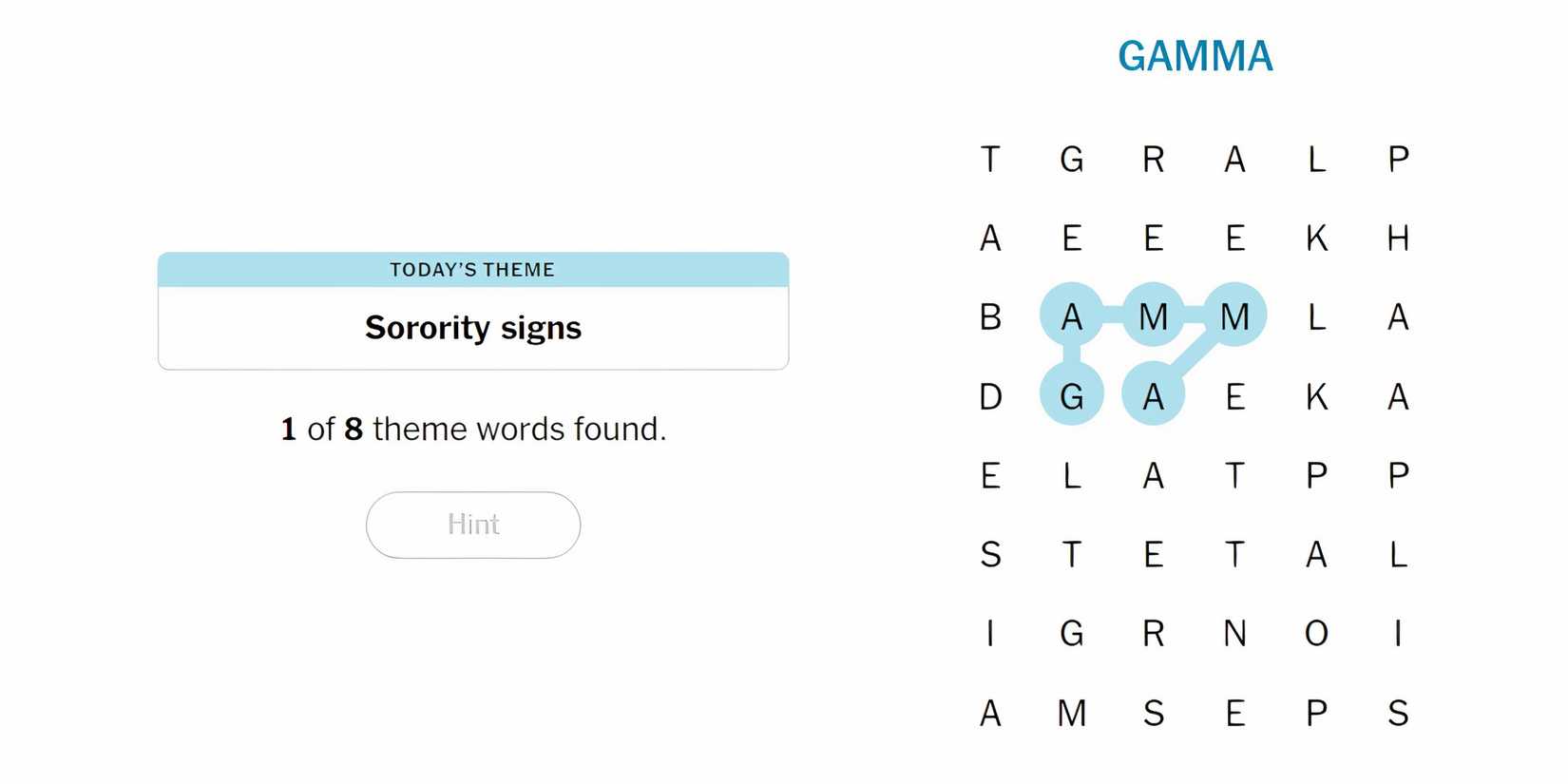Click the "Today's Theme" header bar

pyautogui.click(x=473, y=270)
